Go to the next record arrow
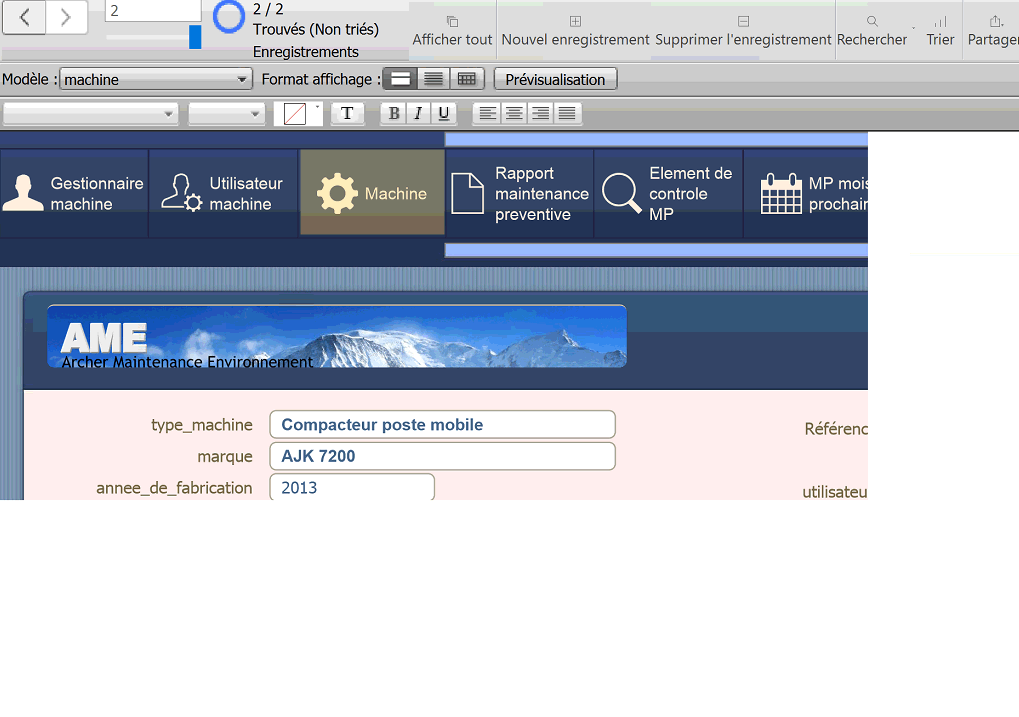 tap(66, 16)
